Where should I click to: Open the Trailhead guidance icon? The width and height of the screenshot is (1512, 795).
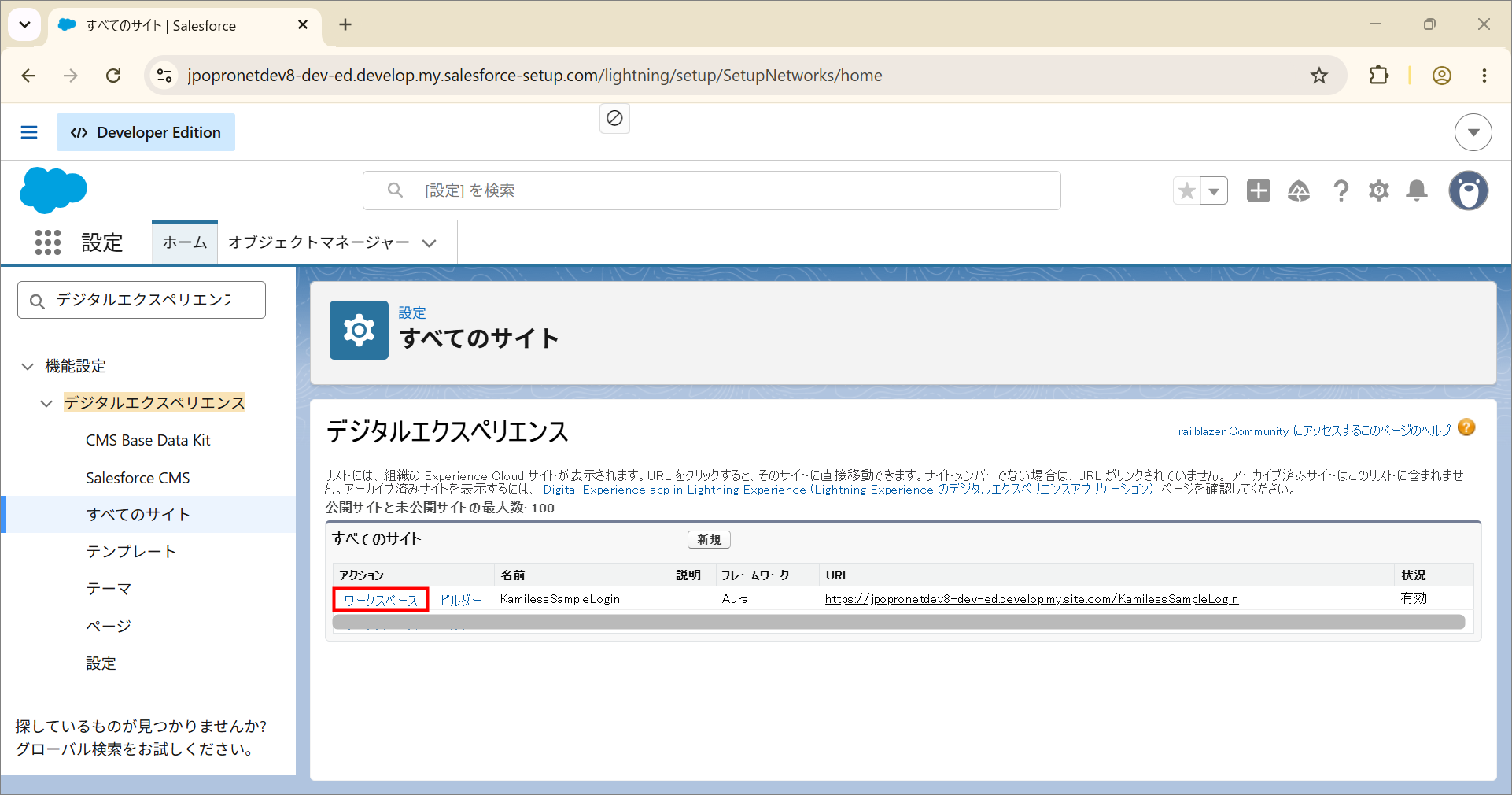(1299, 190)
